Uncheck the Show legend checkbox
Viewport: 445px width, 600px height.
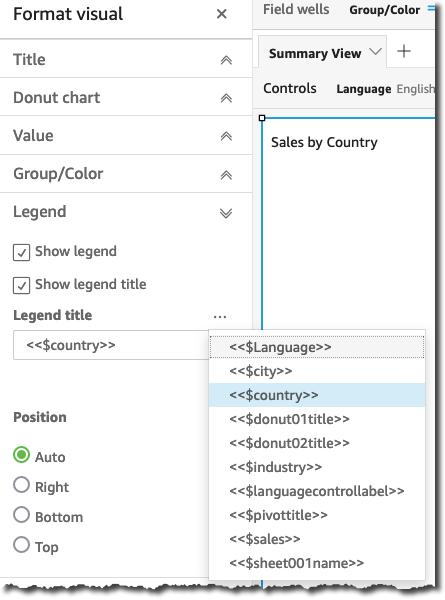coord(21,252)
